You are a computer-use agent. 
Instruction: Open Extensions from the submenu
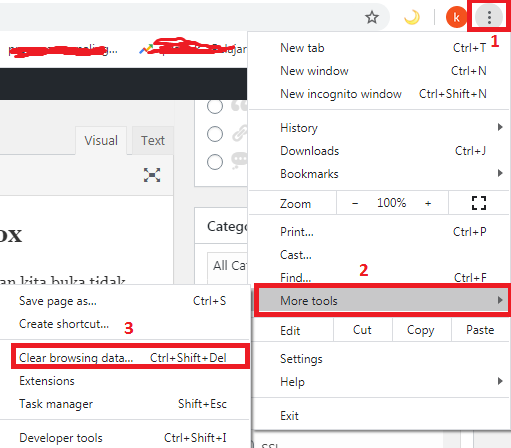click(x=123, y=381)
